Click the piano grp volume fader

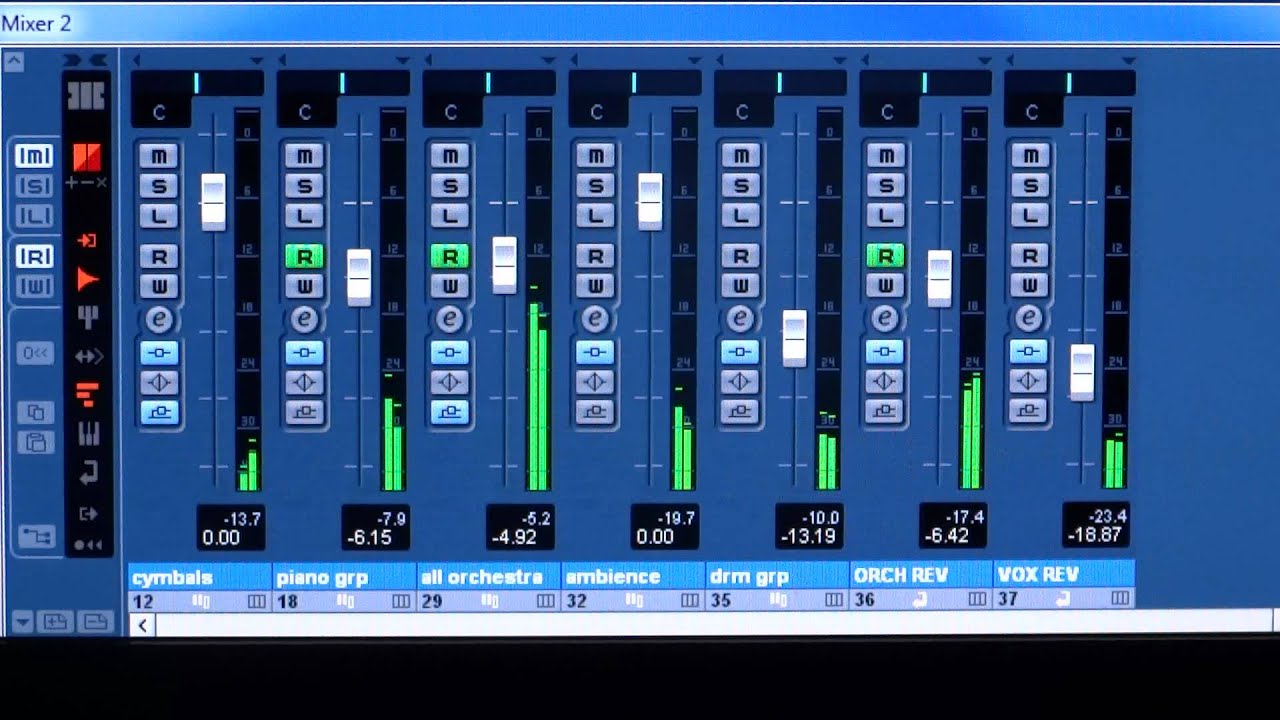[x=358, y=277]
